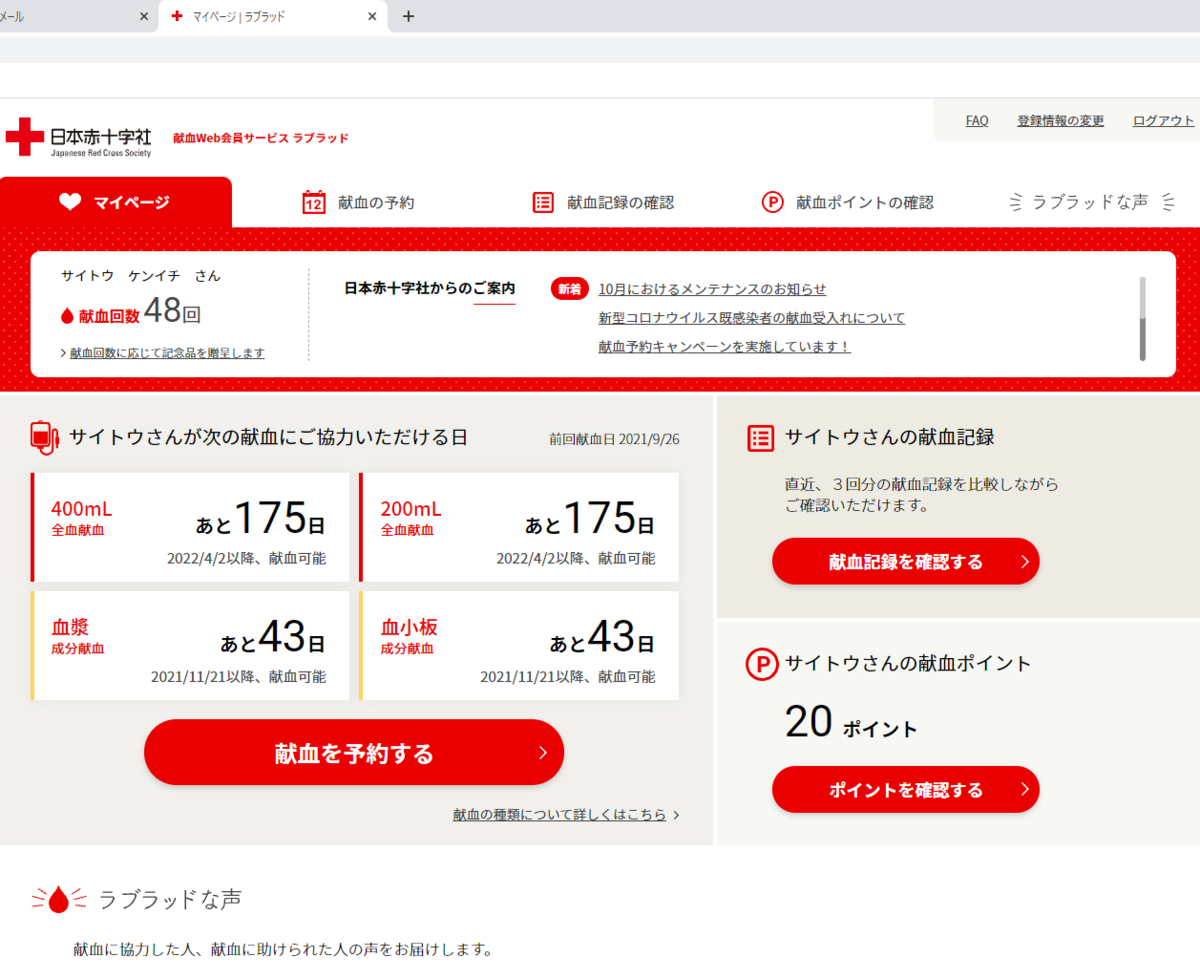Select the マイページ heart icon
The width and height of the screenshot is (1200, 979).
click(x=67, y=201)
